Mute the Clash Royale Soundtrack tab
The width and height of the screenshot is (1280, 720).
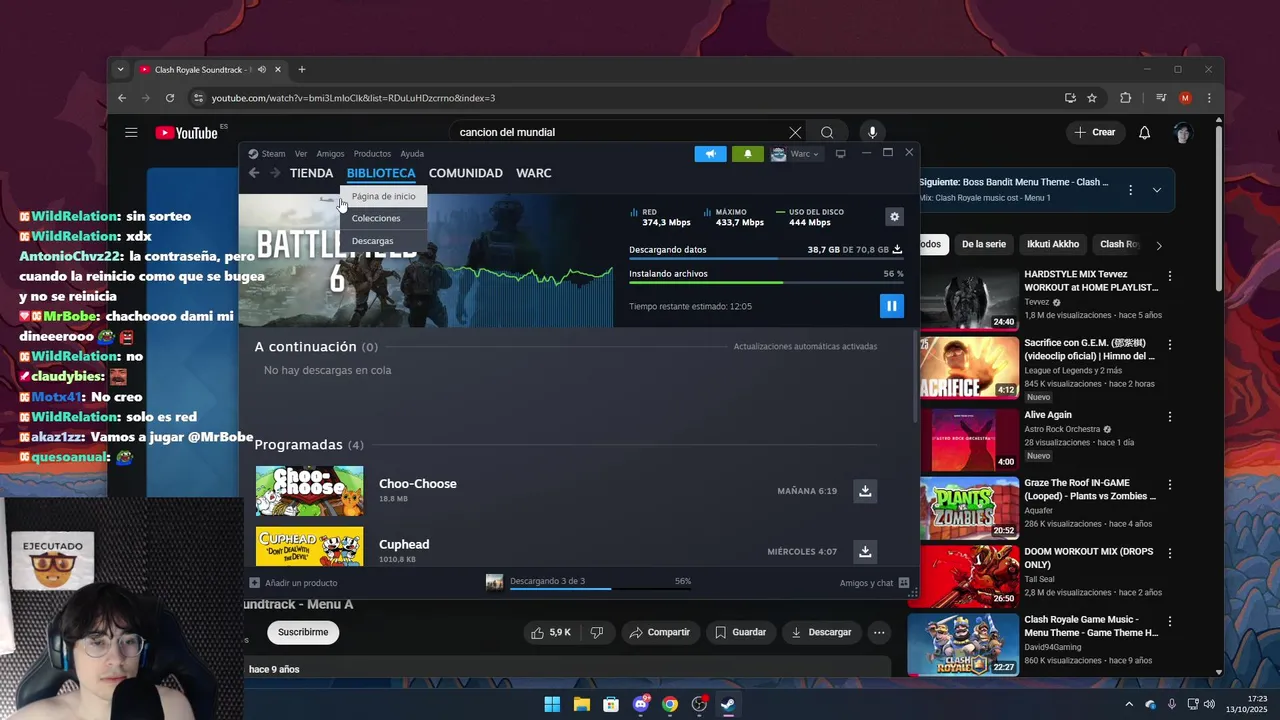tap(261, 70)
